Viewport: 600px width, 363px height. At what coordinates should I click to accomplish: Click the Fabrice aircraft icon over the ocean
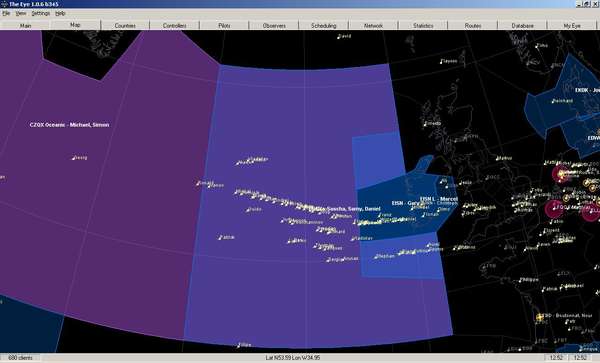point(220,238)
